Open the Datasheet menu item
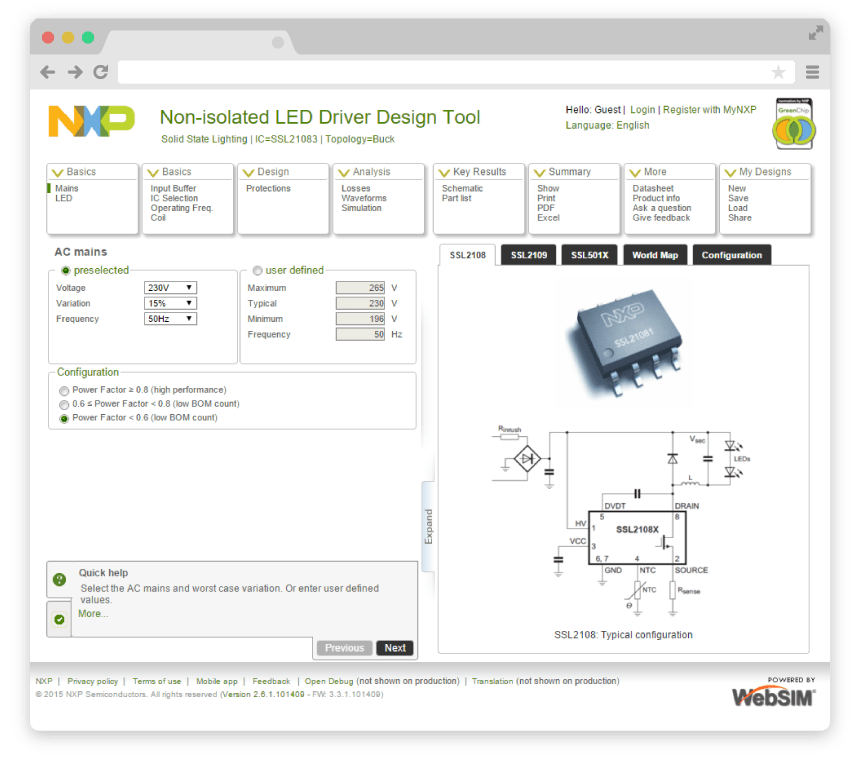The width and height of the screenshot is (859, 773). 653,188
